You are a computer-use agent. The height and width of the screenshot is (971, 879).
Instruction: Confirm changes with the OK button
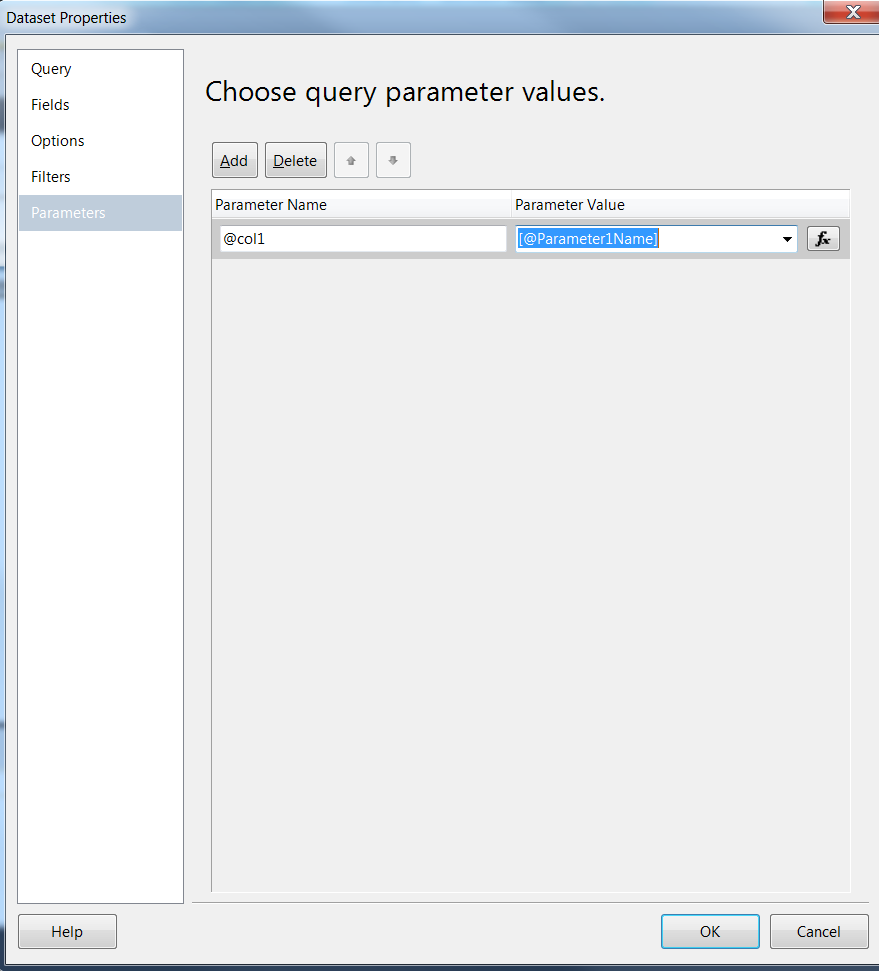[710, 931]
